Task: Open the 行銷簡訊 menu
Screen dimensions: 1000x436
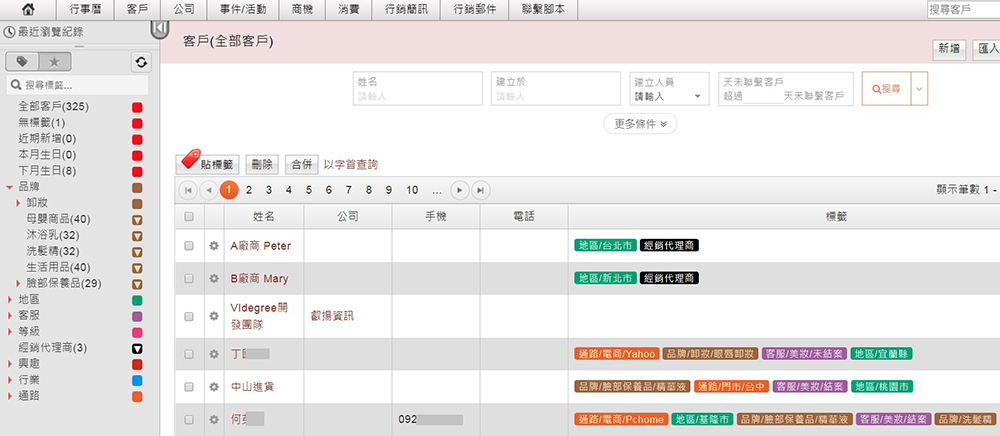Action: (407, 10)
